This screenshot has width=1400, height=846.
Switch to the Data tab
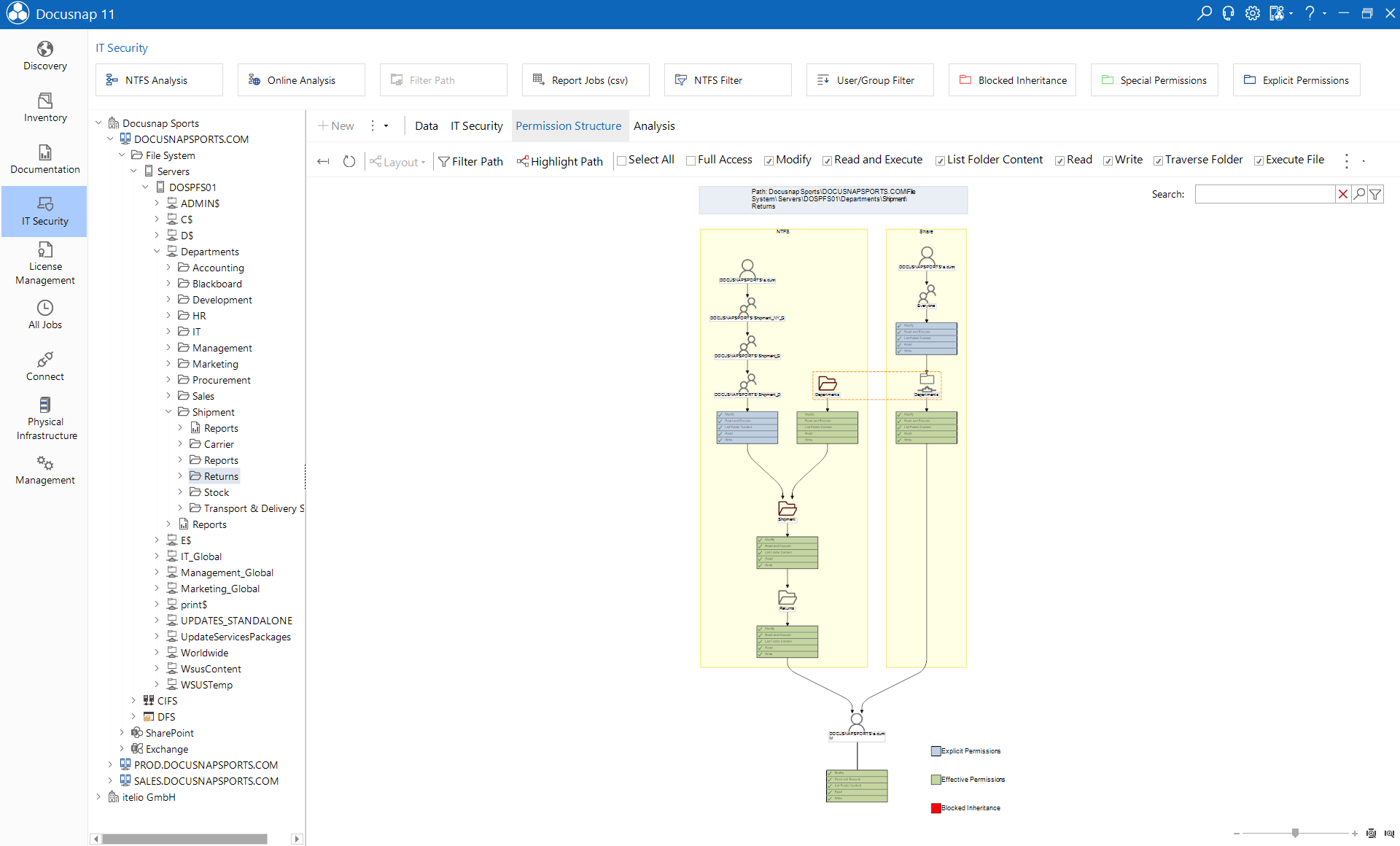click(x=426, y=125)
